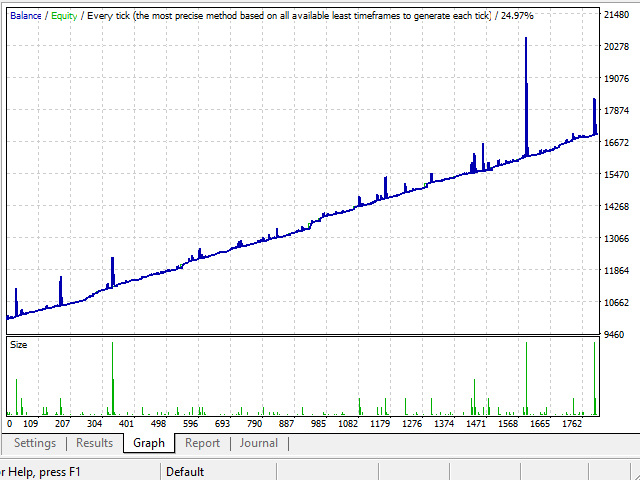Click the 19076 axis value
Image resolution: width=640 pixels, height=480 pixels.
pyautogui.click(x=617, y=78)
